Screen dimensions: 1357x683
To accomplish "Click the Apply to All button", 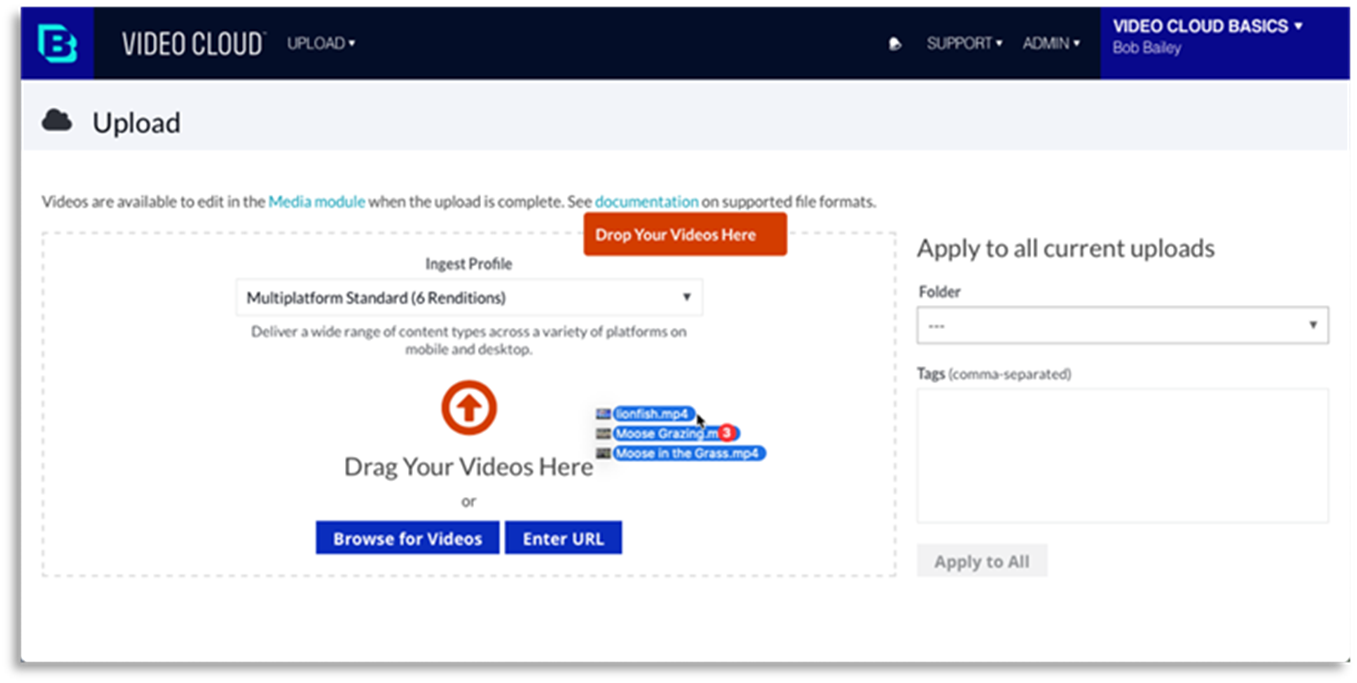I will tap(981, 561).
